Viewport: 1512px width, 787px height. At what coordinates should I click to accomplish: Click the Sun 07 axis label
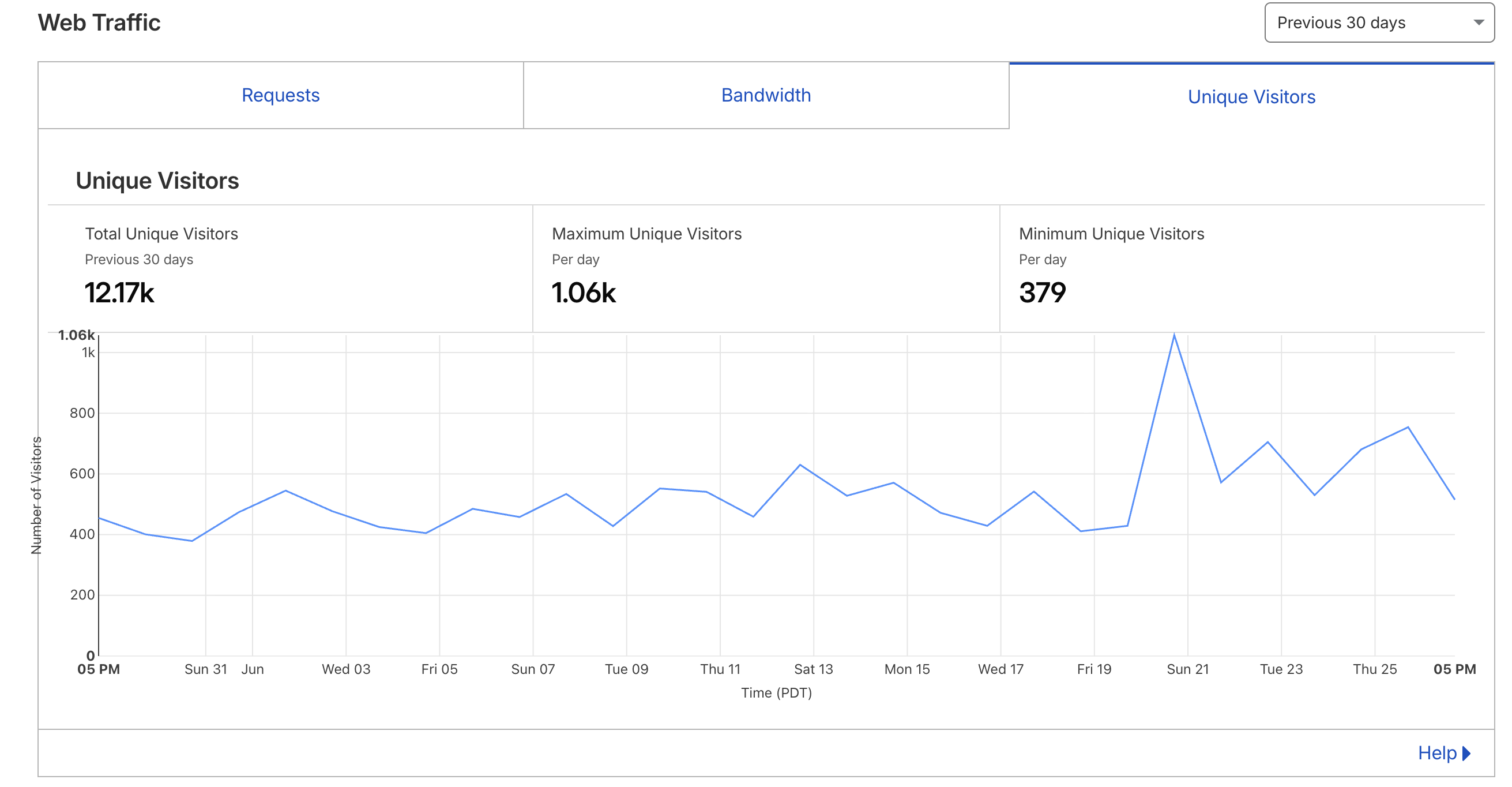point(533,669)
